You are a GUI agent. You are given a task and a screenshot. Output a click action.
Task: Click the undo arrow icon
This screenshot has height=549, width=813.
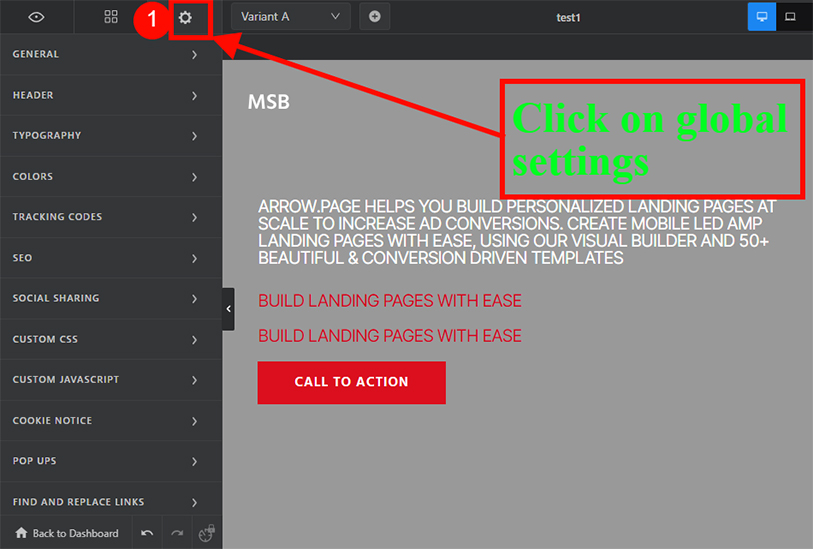point(147,533)
